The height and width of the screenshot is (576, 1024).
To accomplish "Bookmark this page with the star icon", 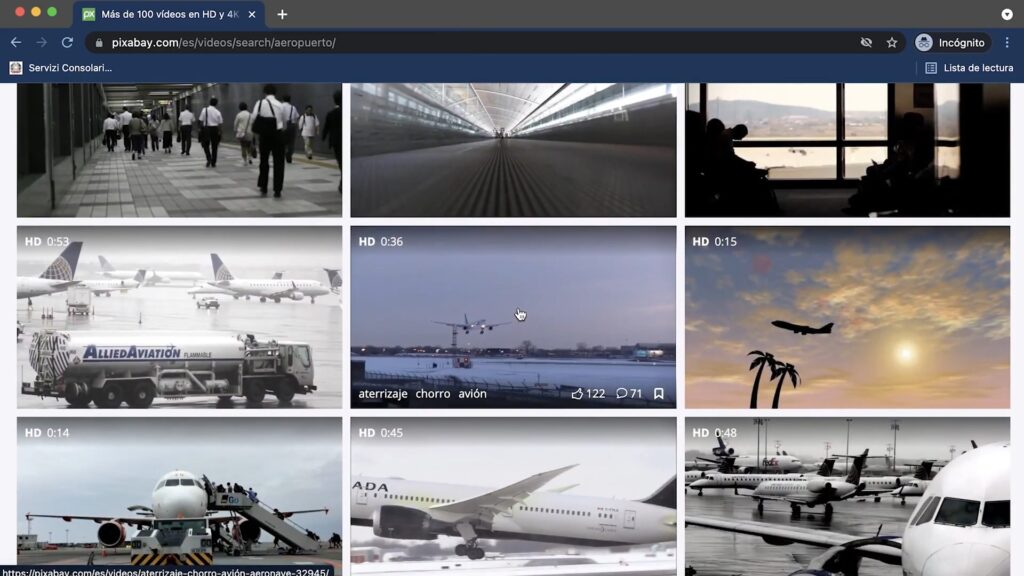I will click(x=892, y=42).
